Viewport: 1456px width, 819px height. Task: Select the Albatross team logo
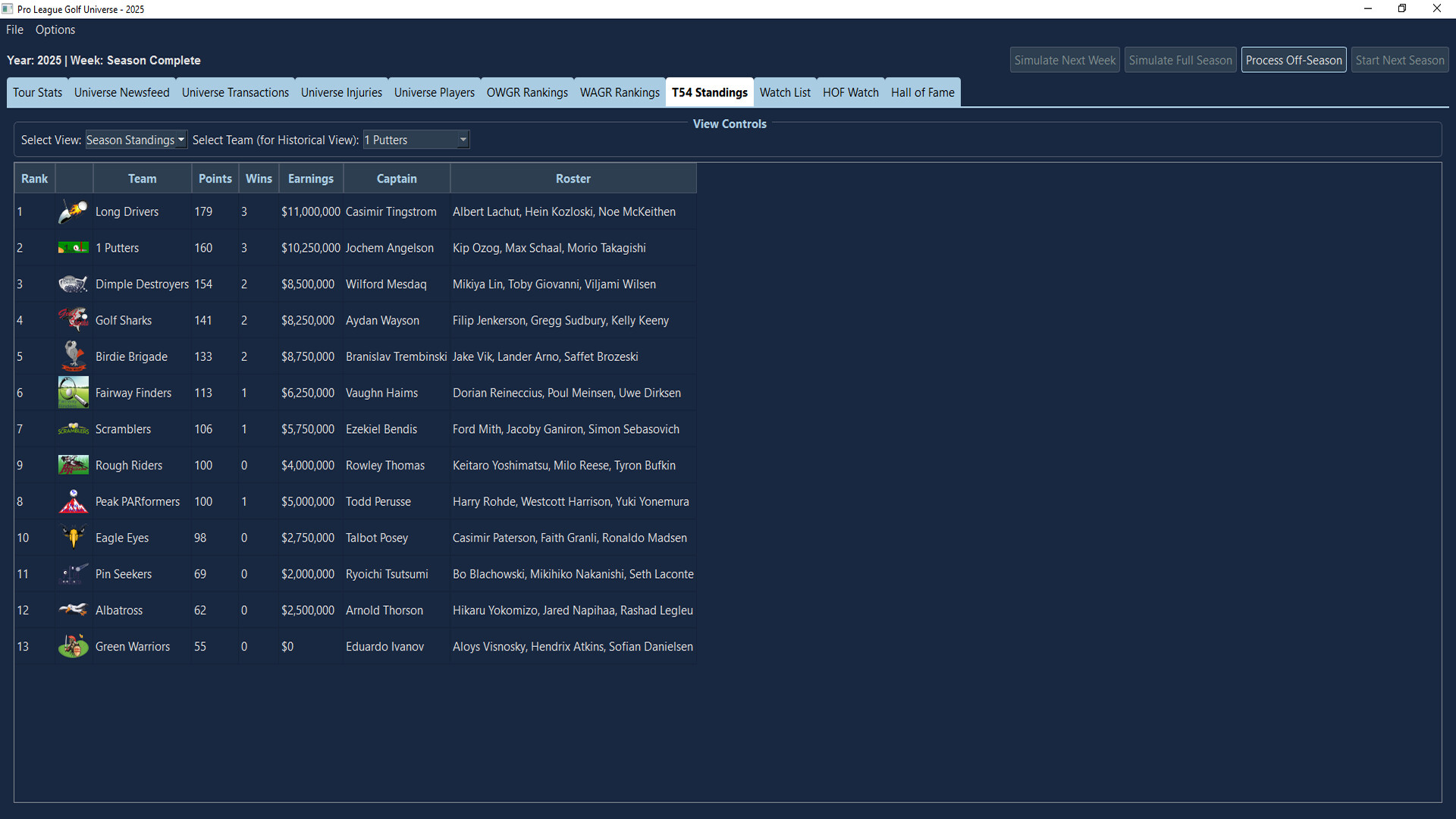73,610
